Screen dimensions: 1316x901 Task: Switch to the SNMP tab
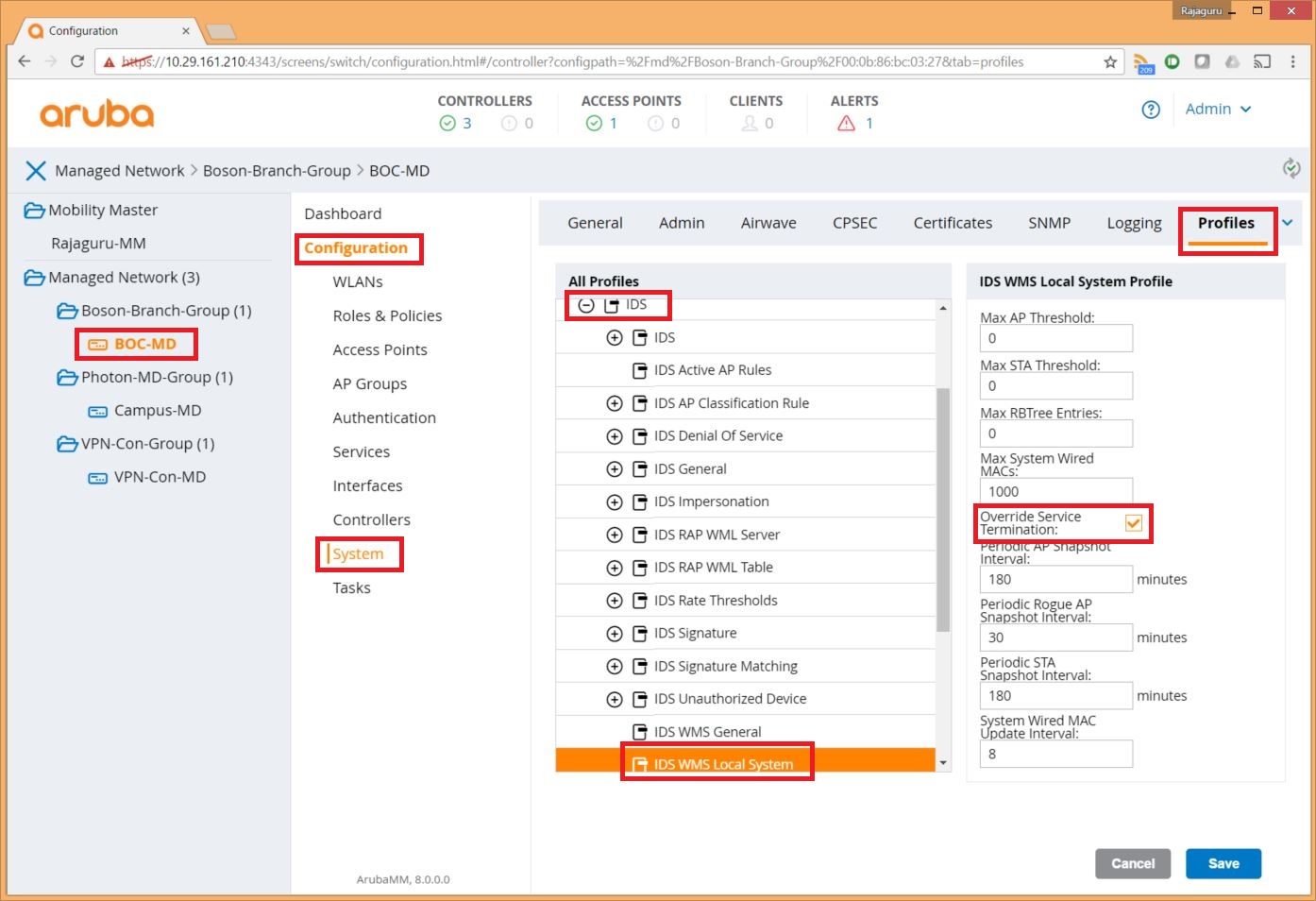(x=1050, y=224)
